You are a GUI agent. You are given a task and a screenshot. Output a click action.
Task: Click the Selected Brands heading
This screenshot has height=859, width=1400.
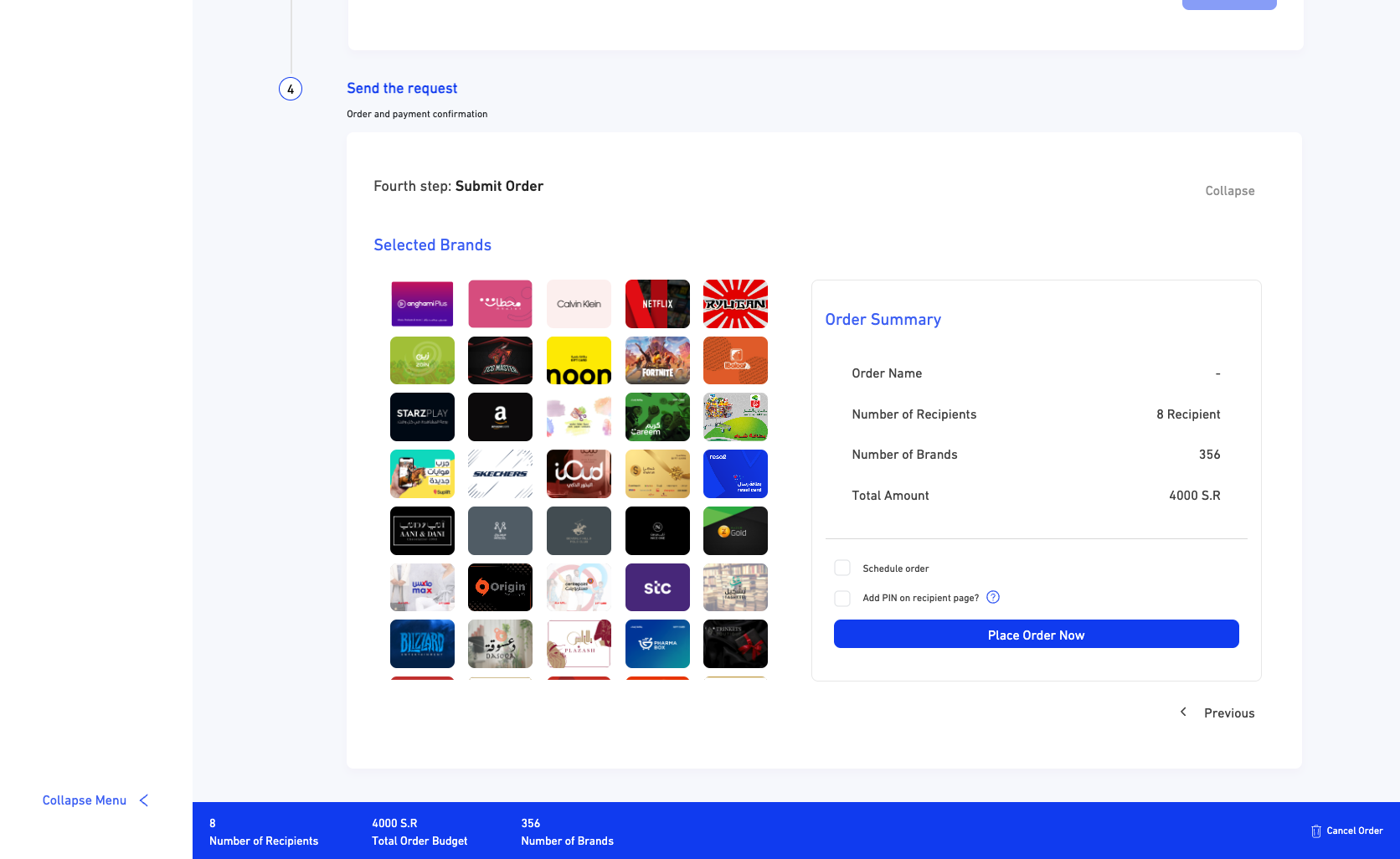click(x=432, y=245)
